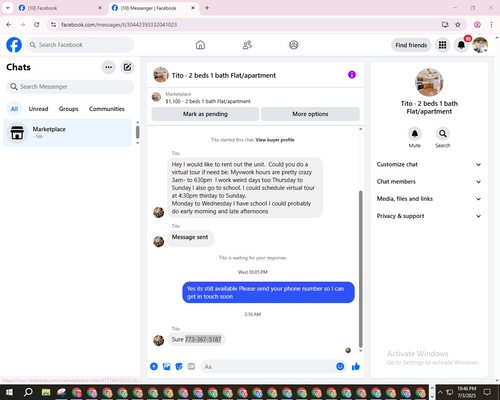The height and width of the screenshot is (400, 500).
Task: Select the All chats filter tab
Action: [x=14, y=109]
